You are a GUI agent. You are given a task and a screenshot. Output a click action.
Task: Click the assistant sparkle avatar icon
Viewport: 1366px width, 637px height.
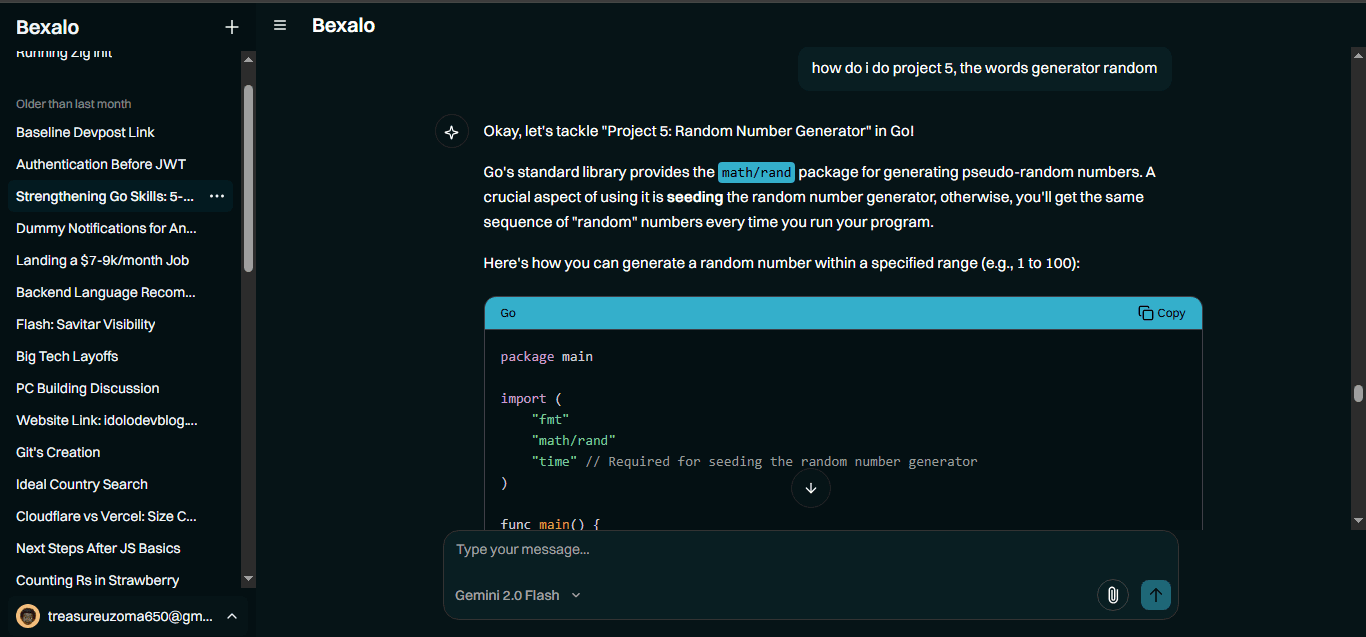(x=452, y=131)
